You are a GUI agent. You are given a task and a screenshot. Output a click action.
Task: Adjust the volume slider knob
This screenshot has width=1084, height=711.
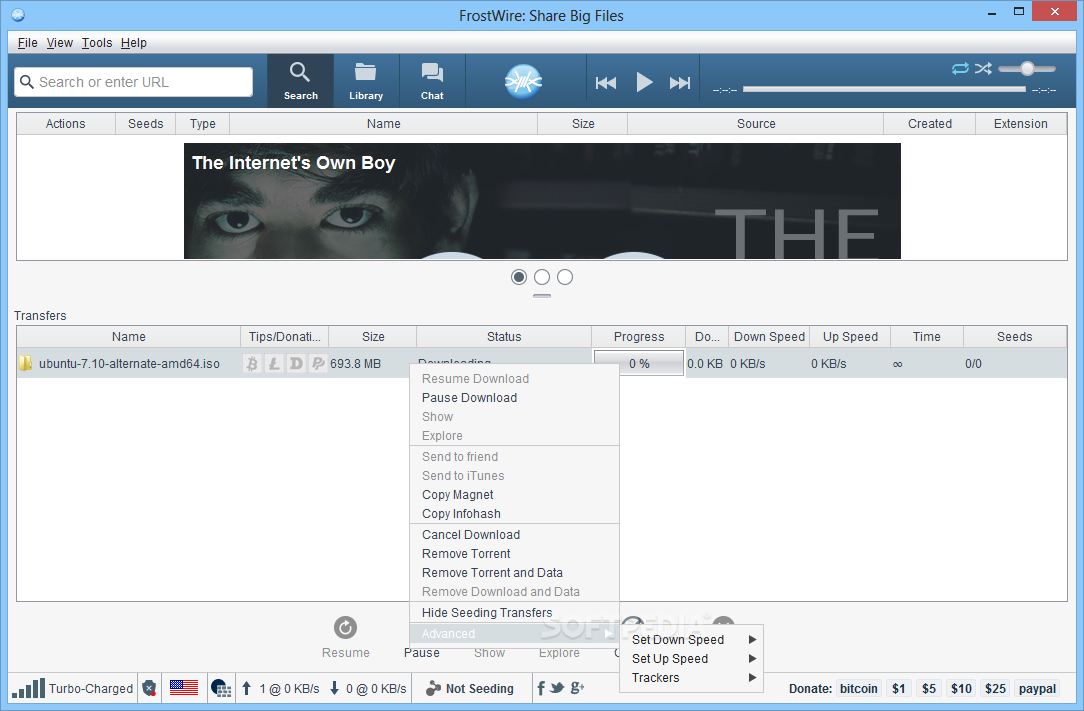point(1027,68)
